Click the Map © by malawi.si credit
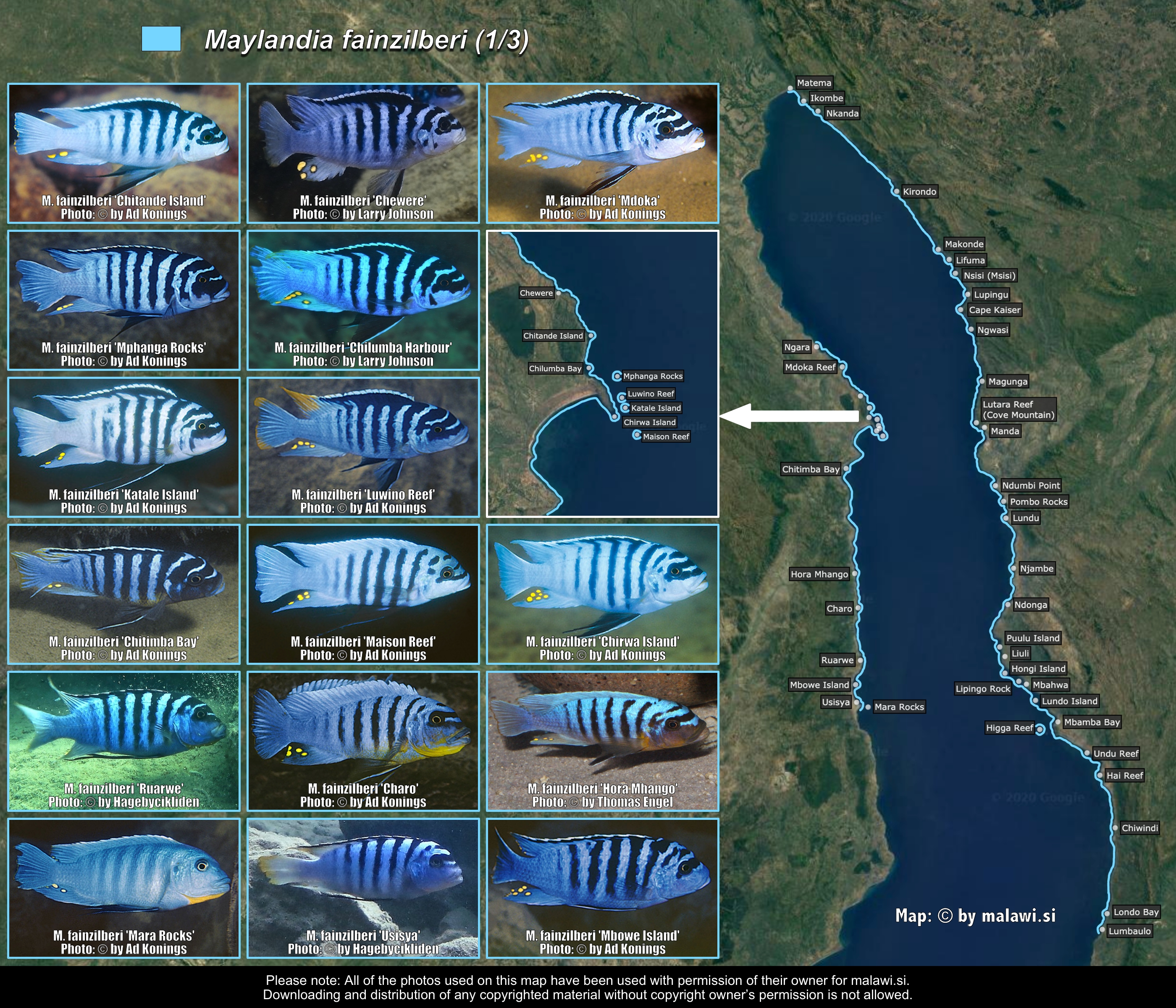1176x1008 pixels. [x=975, y=916]
